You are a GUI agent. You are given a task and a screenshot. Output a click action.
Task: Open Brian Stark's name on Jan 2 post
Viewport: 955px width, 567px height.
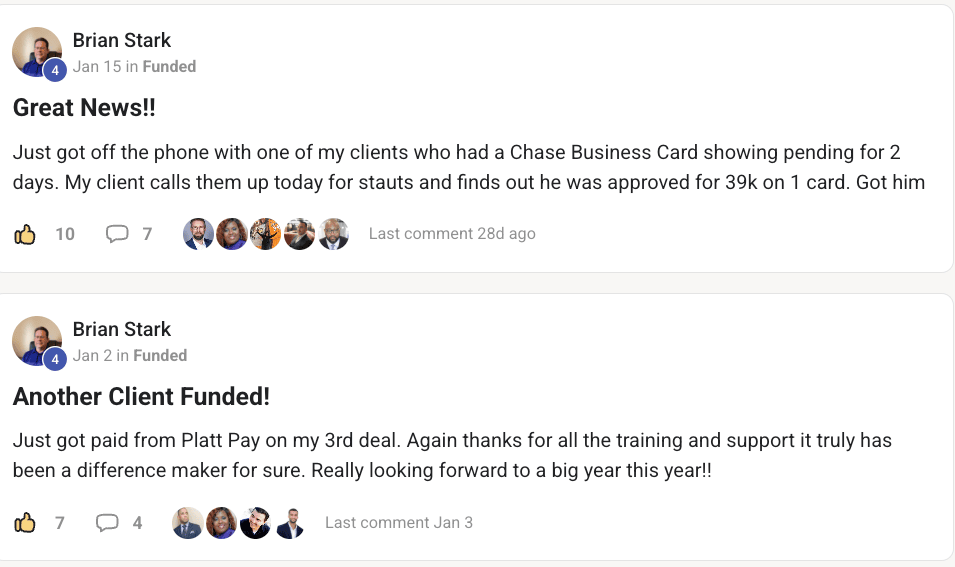click(122, 330)
